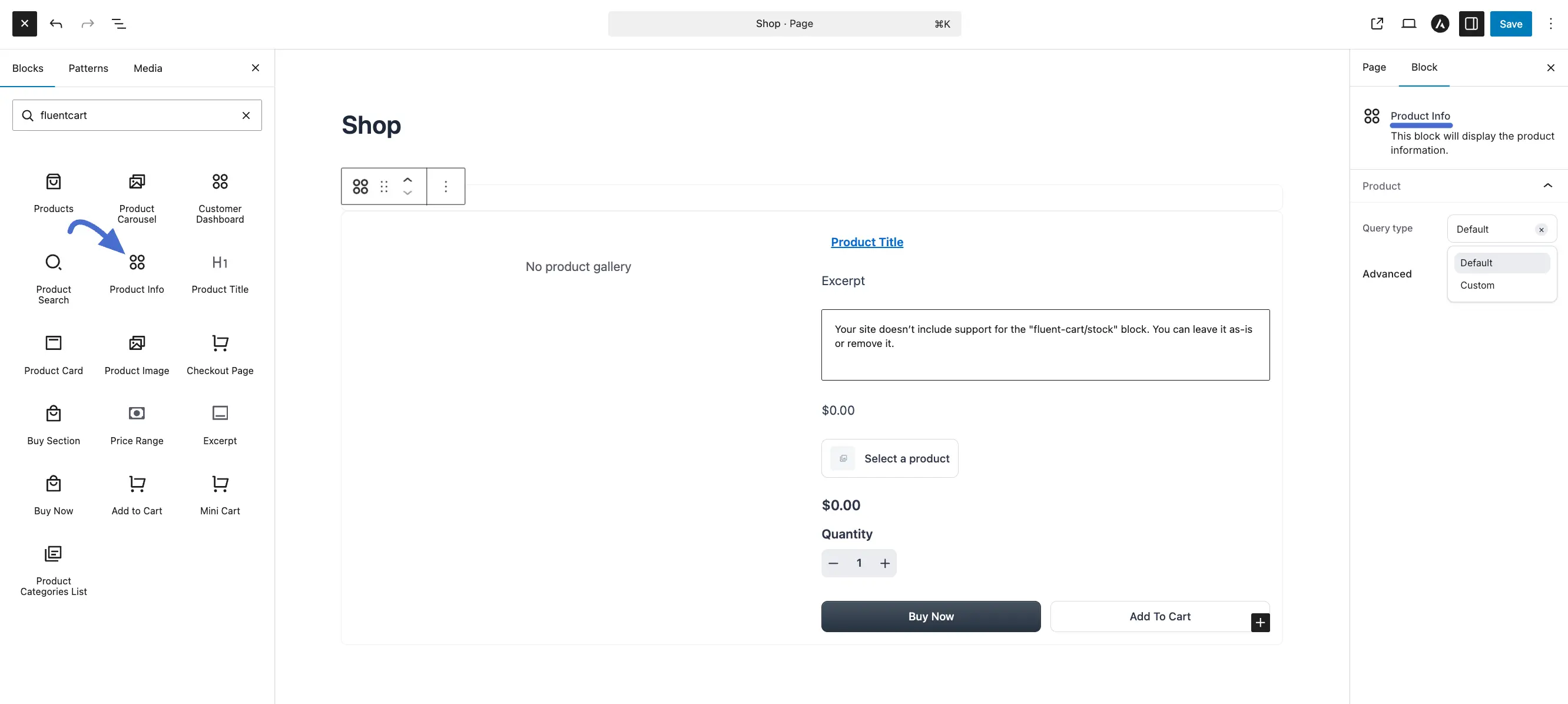Switch to the Patterns tab
The height and width of the screenshot is (704, 1568).
pyautogui.click(x=88, y=68)
